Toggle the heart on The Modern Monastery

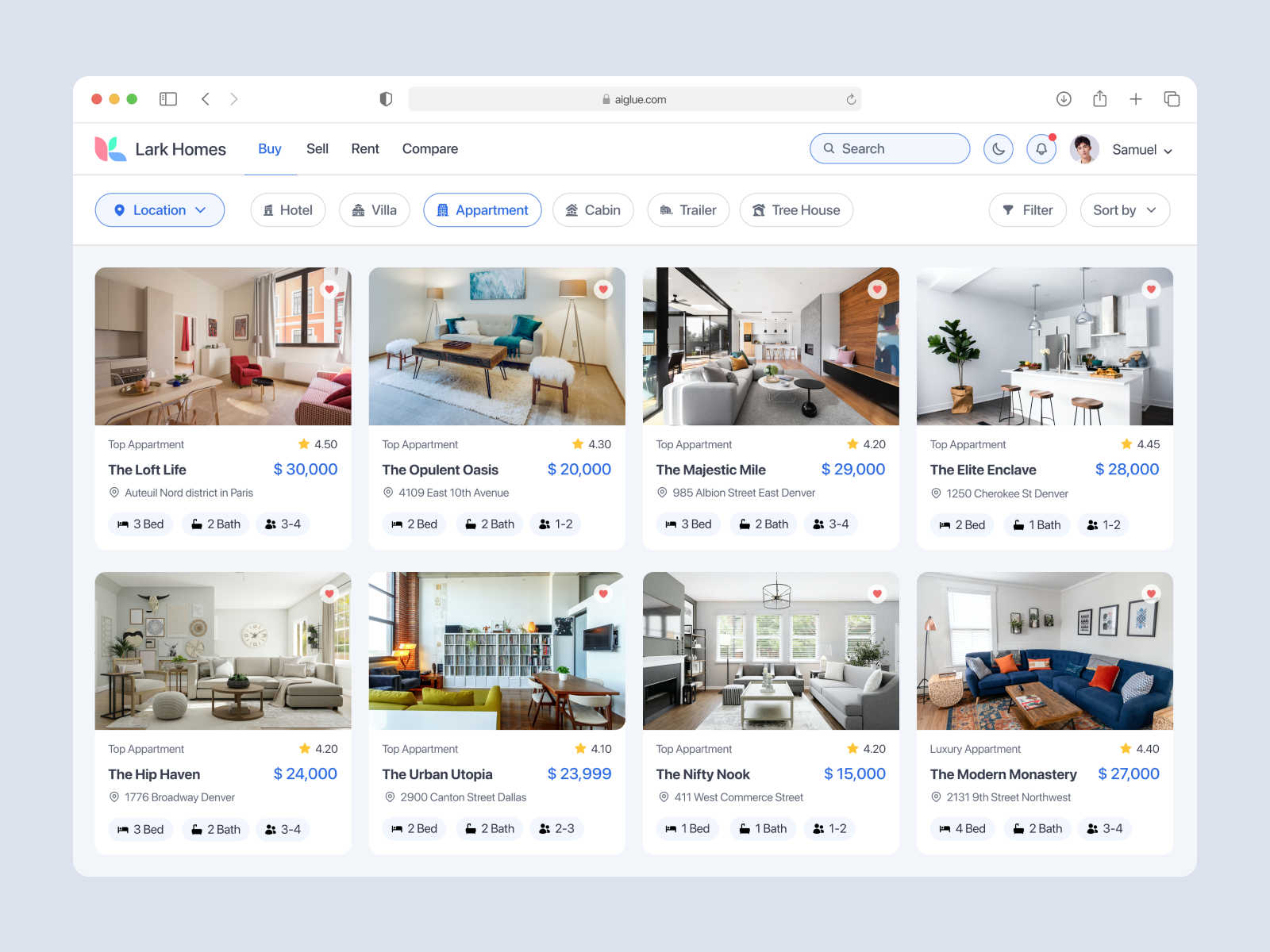1152,593
